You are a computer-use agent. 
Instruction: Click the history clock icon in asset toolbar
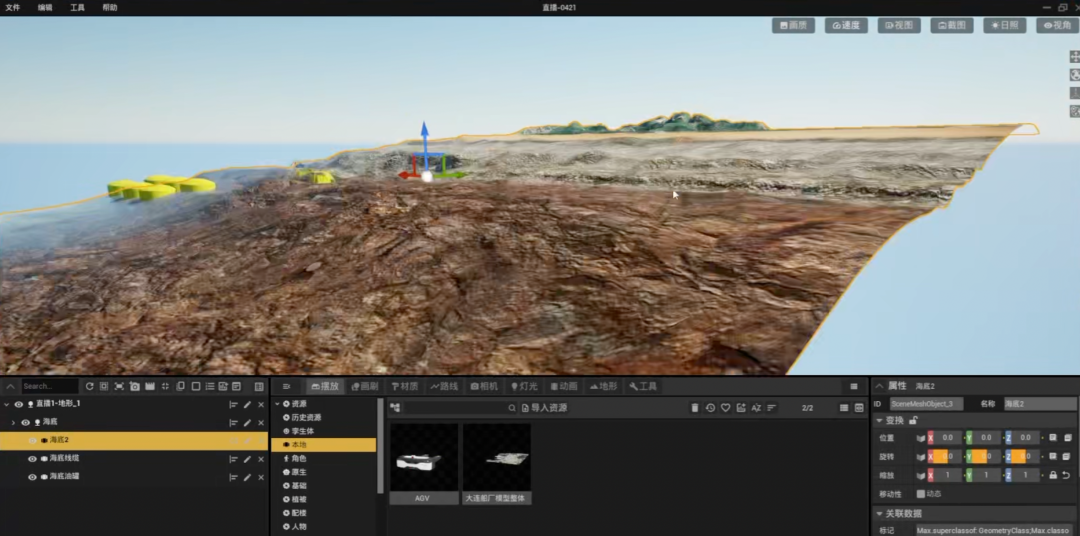710,408
